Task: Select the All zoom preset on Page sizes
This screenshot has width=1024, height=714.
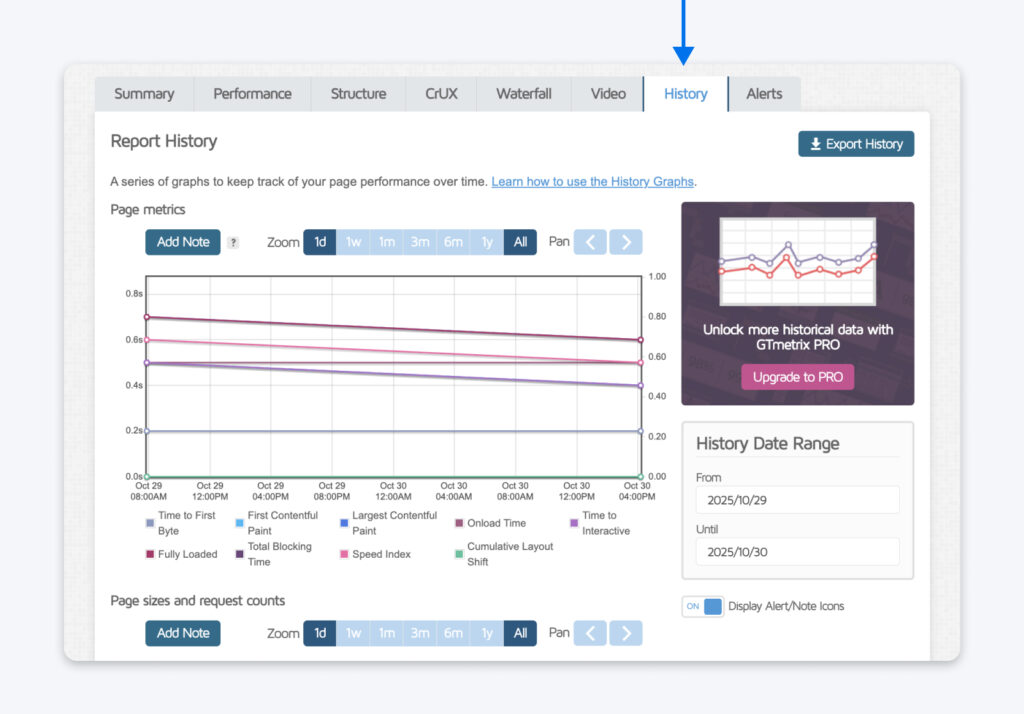Action: pos(520,632)
